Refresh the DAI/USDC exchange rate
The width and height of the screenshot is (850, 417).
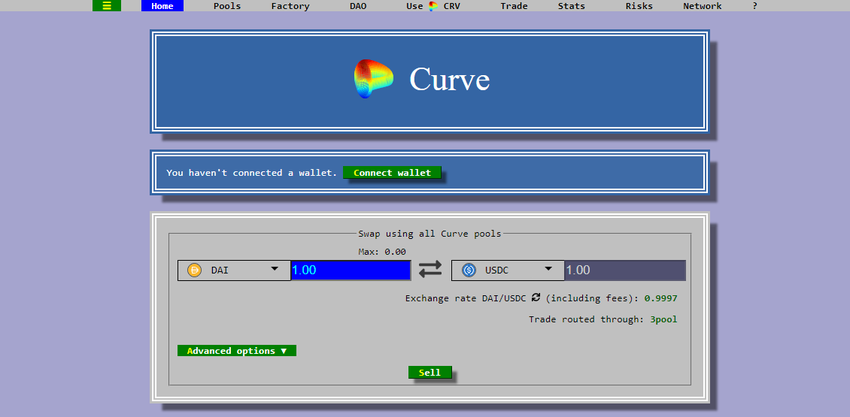click(x=536, y=297)
